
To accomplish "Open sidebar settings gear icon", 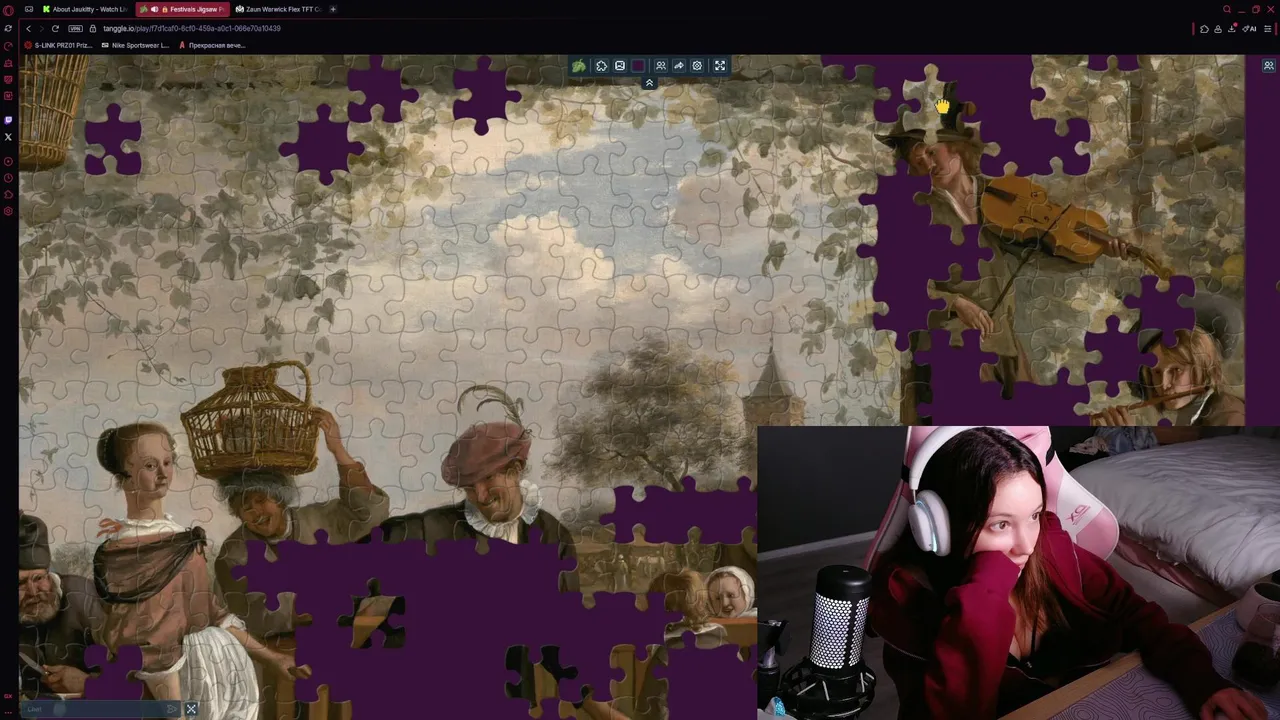I will 8,211.
